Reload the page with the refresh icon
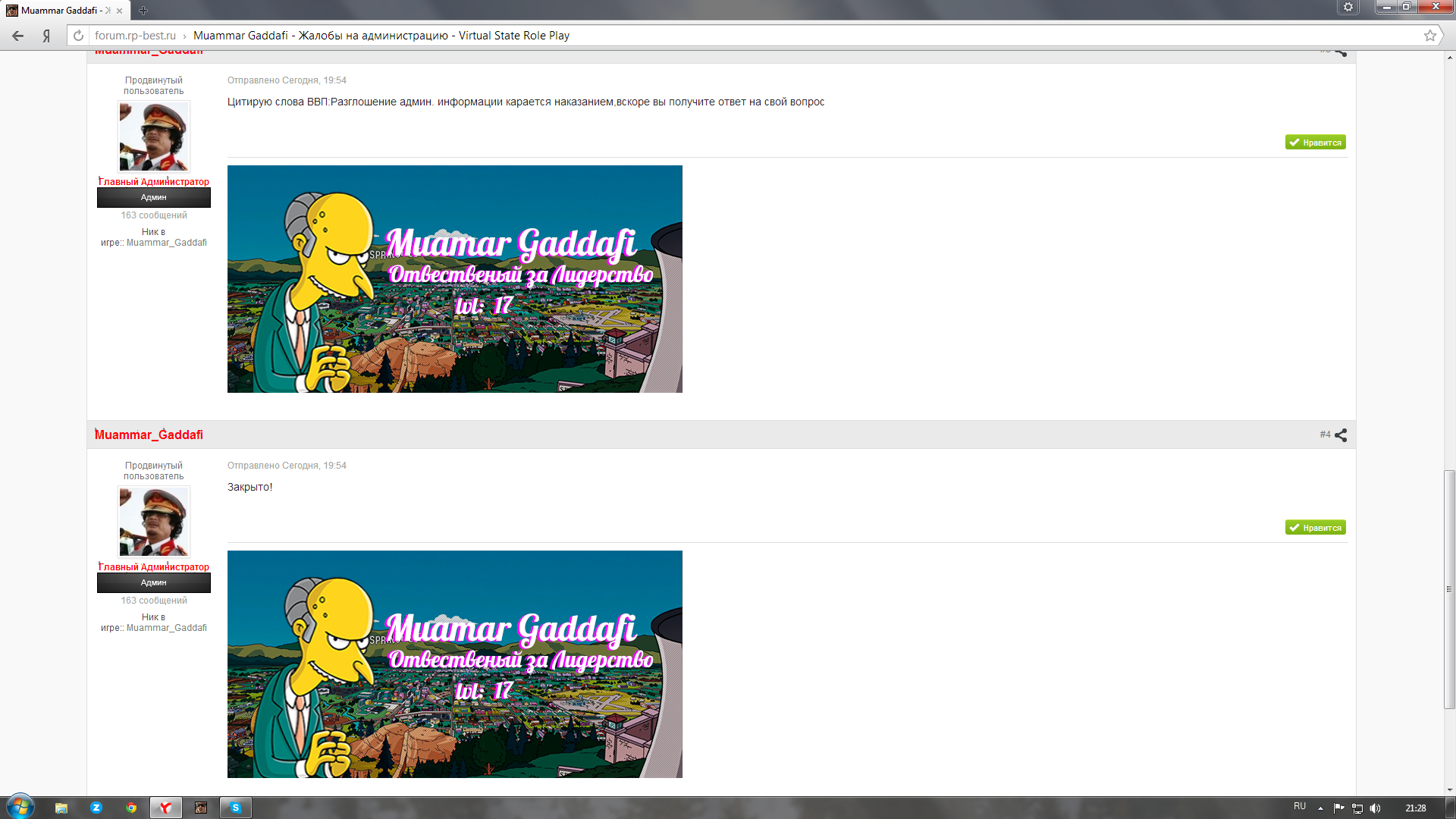The width and height of the screenshot is (1456, 819). pos(78,36)
